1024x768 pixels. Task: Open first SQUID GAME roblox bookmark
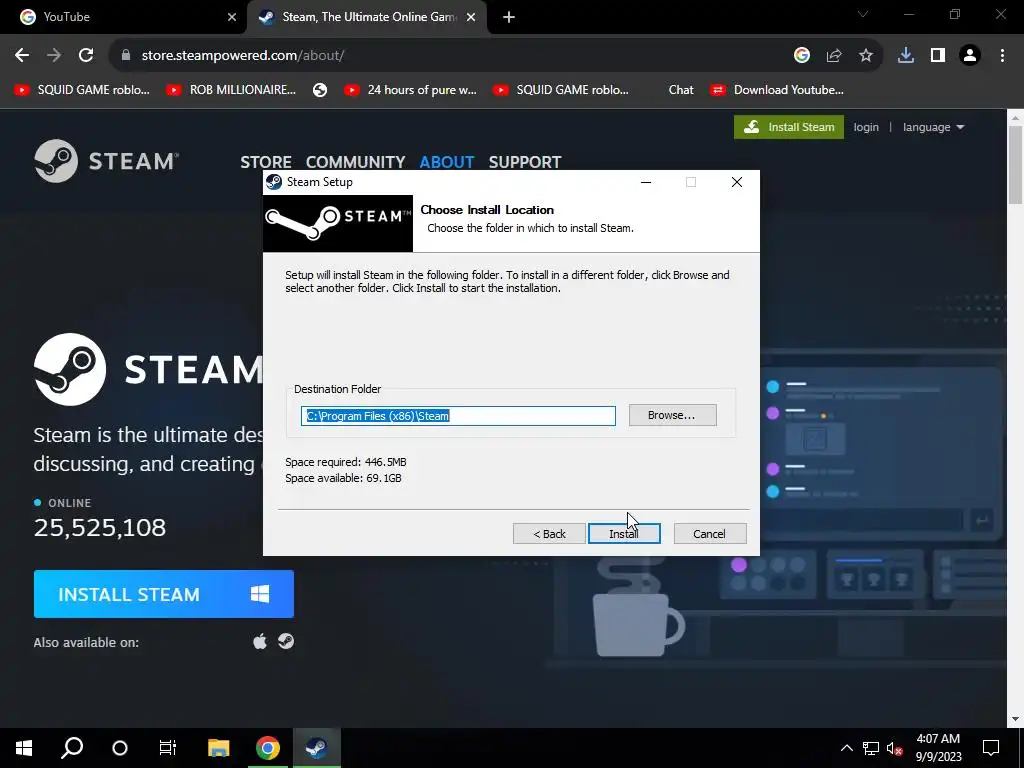(82, 90)
